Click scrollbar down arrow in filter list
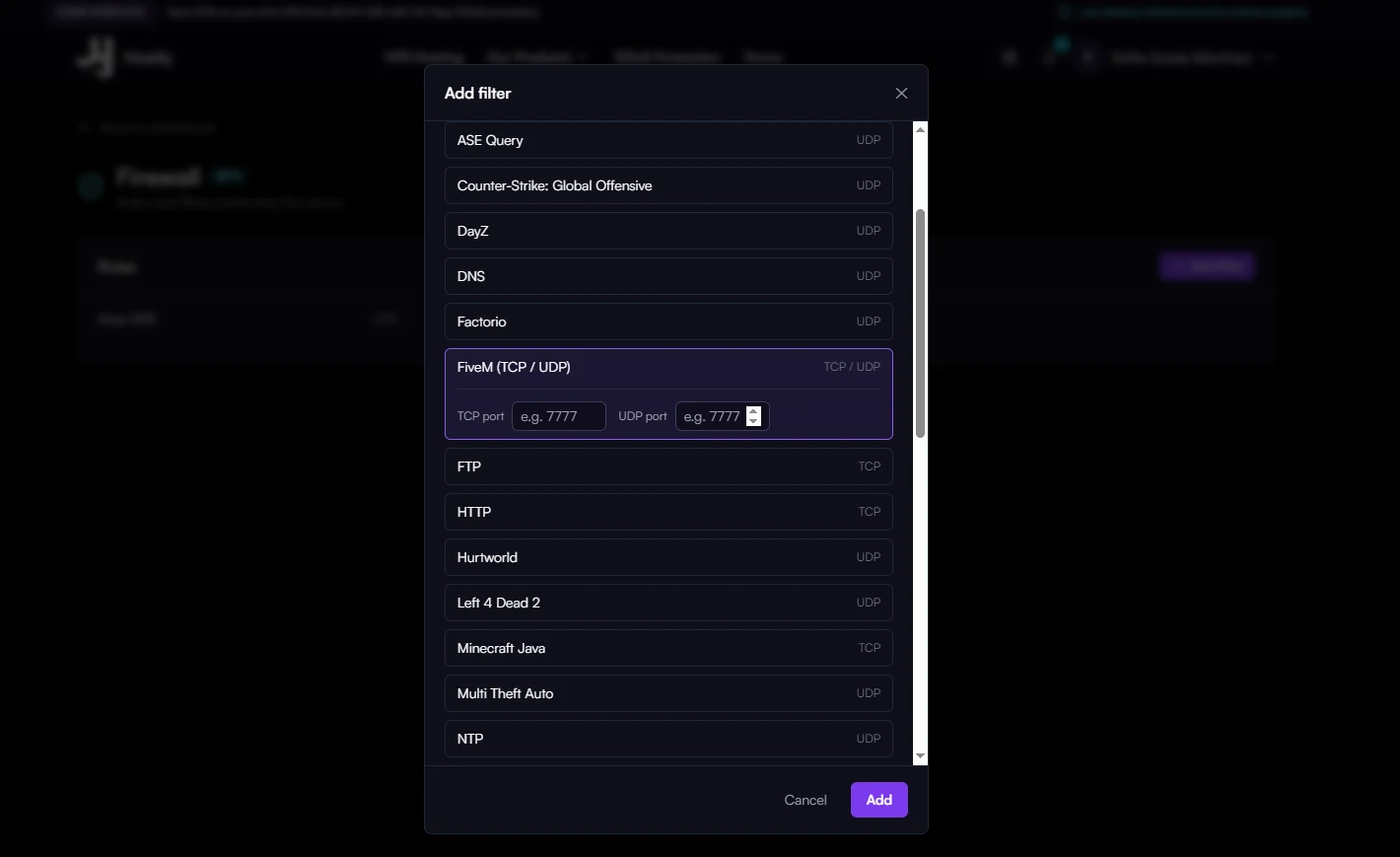 pos(920,756)
